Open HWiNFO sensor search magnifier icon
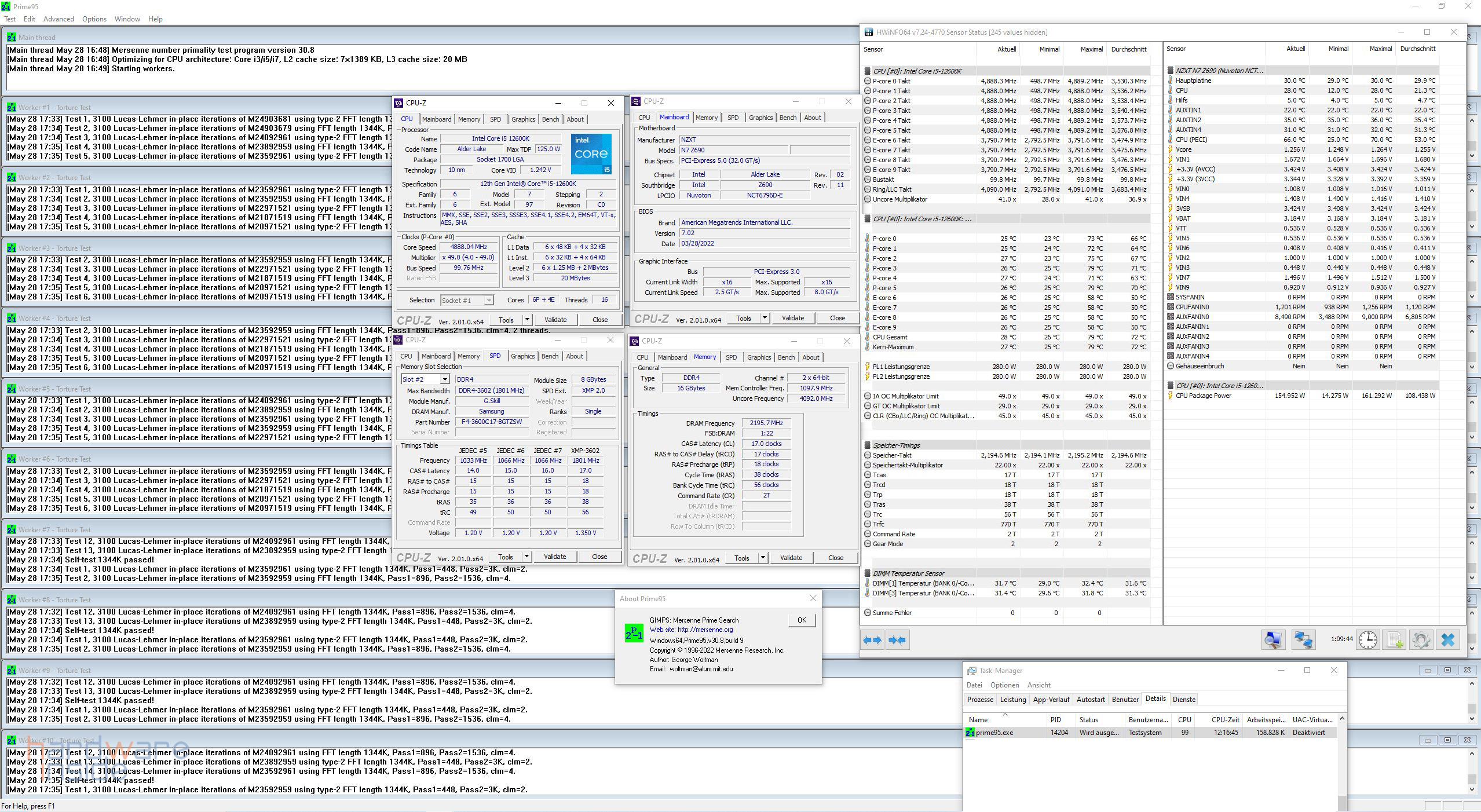The image size is (1481, 812). coord(1273,640)
